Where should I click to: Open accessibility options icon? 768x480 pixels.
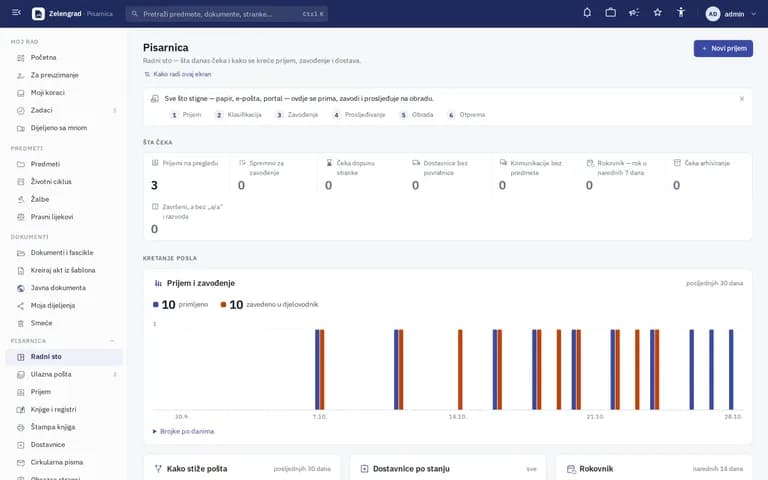(x=681, y=13)
